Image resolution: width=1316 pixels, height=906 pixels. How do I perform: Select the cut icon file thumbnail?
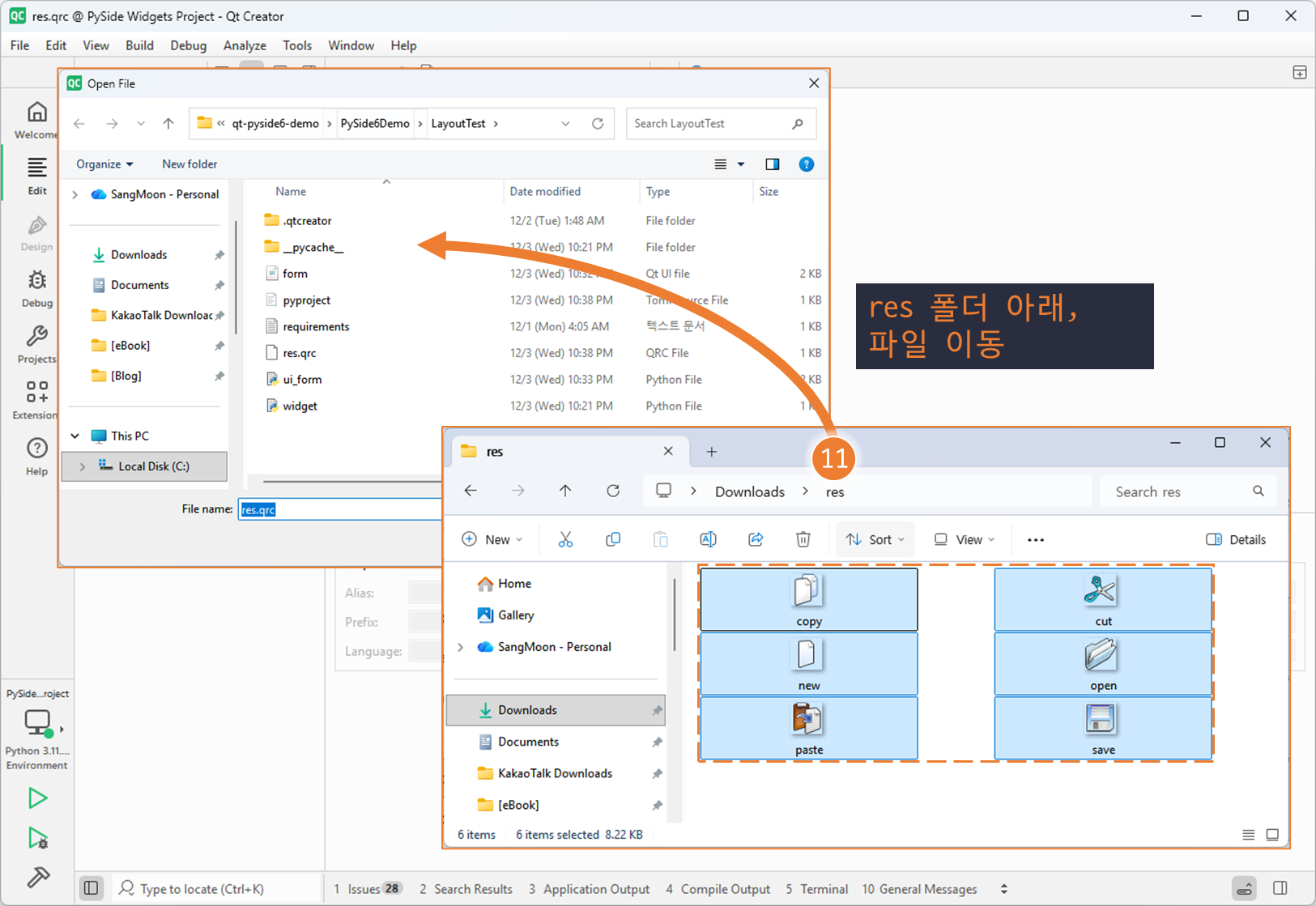point(1103,600)
